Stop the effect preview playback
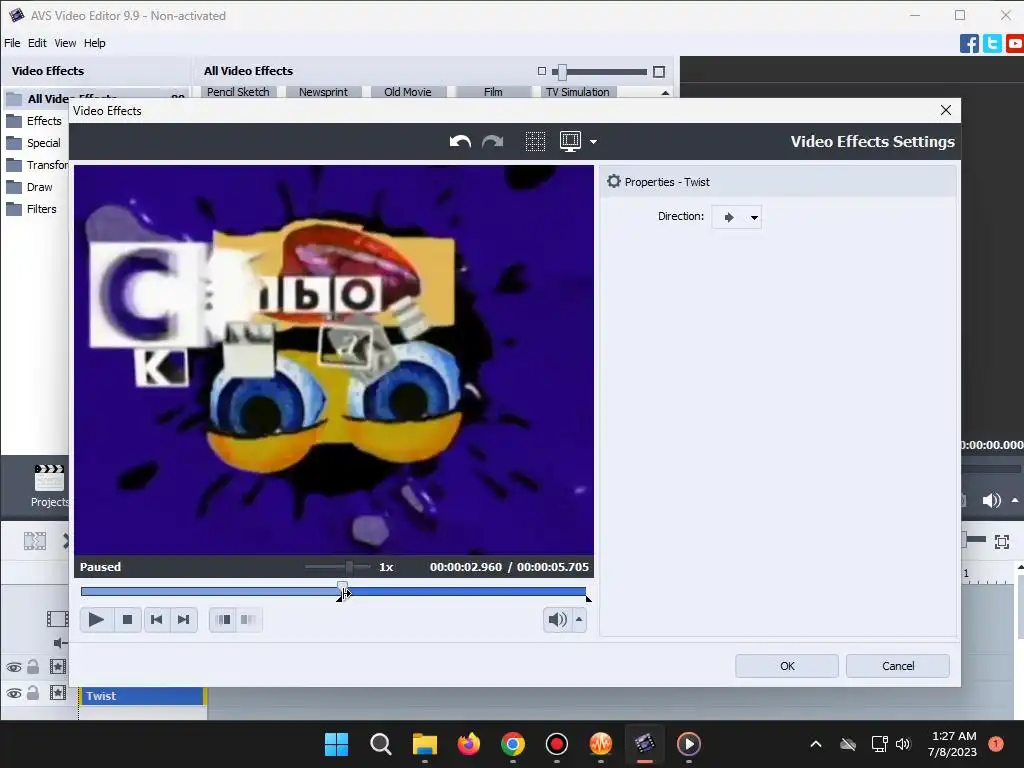1024x768 pixels. pos(127,620)
